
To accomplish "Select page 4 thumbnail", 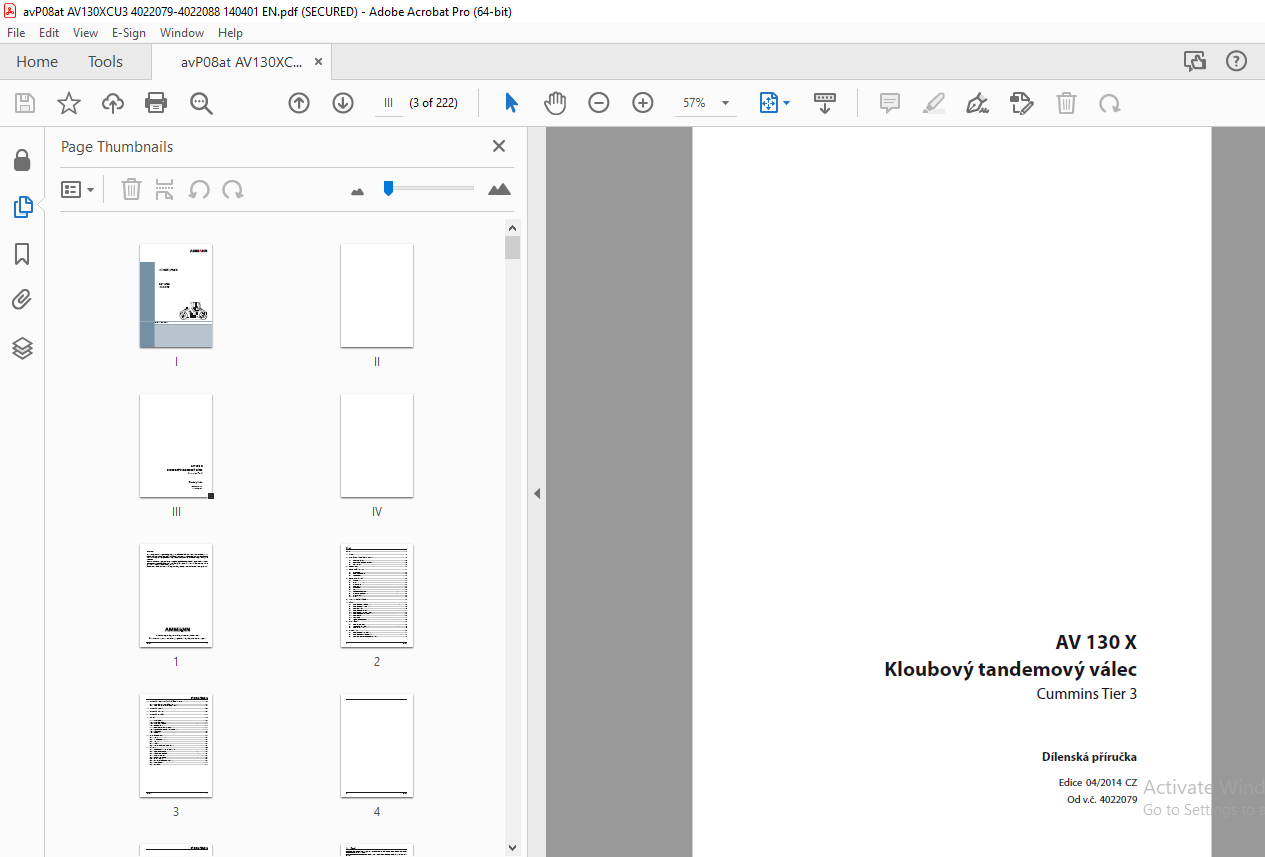I will 377,746.
